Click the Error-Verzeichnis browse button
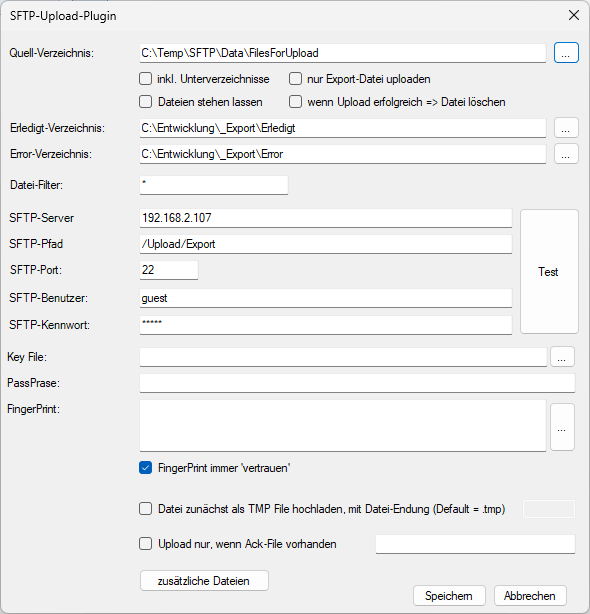 click(566, 154)
